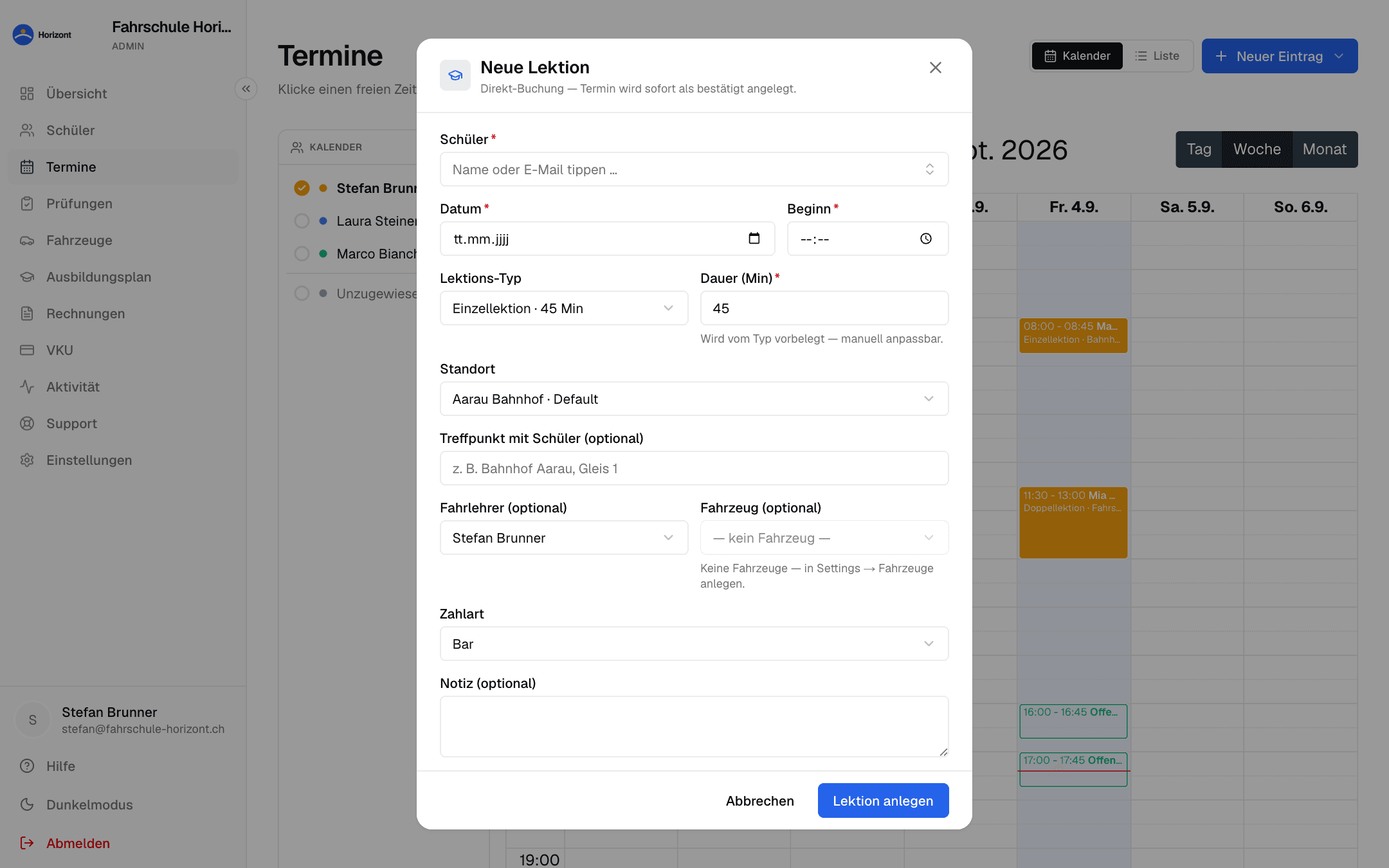Click the Hilfe question mark icon
This screenshot has width=1389, height=868.
[27, 766]
